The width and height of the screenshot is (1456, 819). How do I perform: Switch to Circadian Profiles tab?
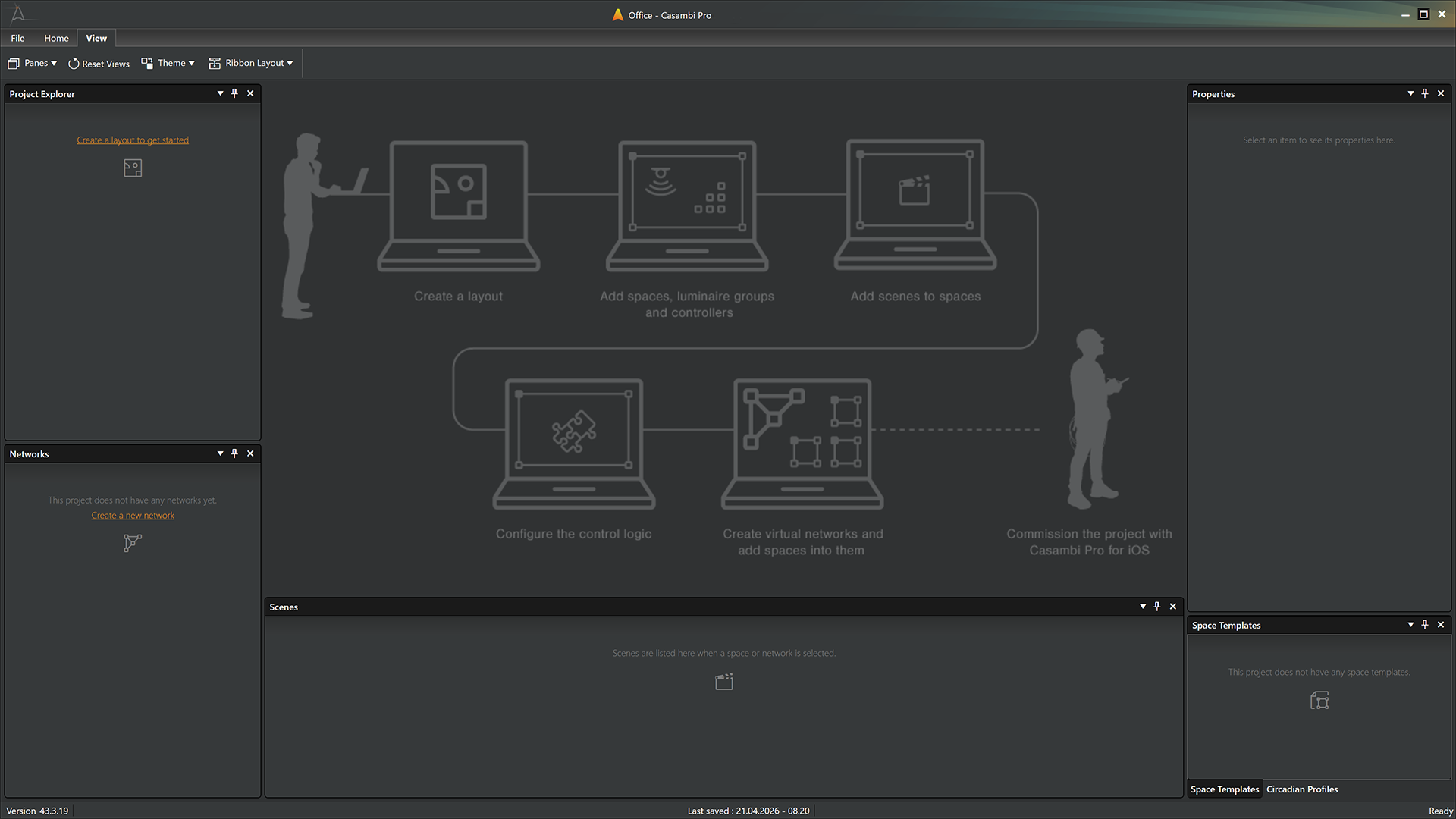tap(1302, 789)
